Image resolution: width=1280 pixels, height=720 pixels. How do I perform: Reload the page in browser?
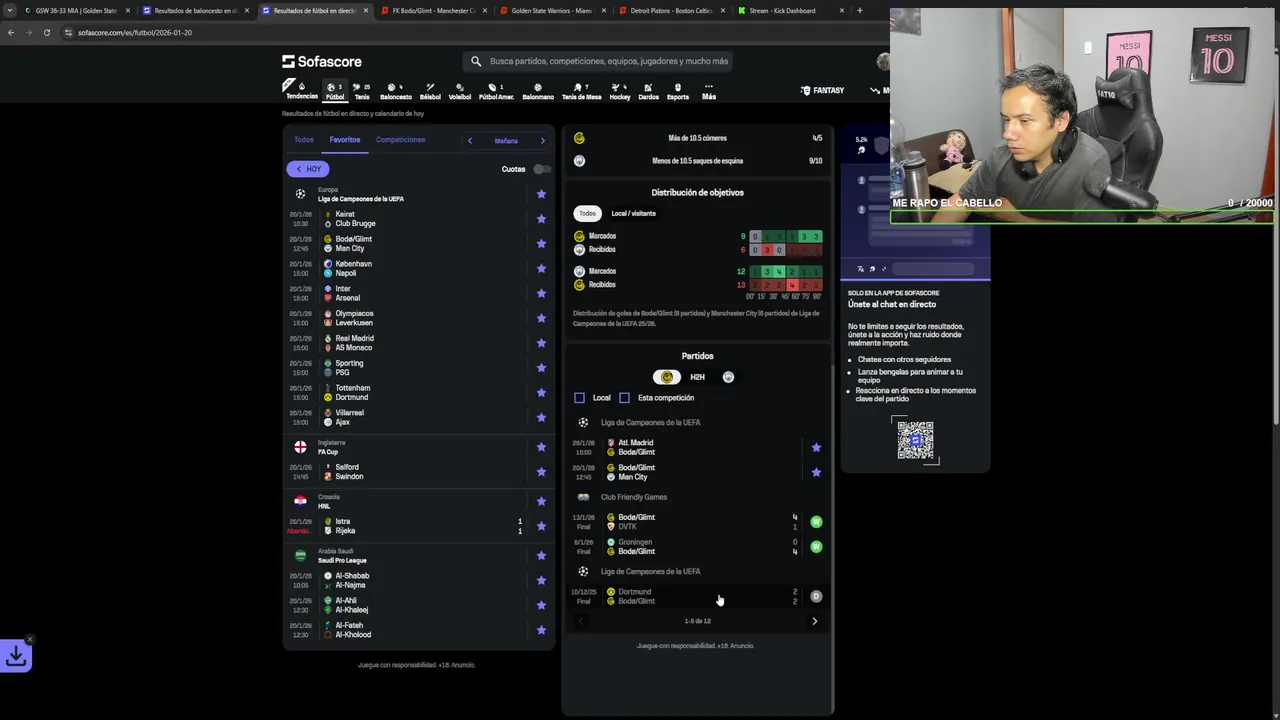46,32
